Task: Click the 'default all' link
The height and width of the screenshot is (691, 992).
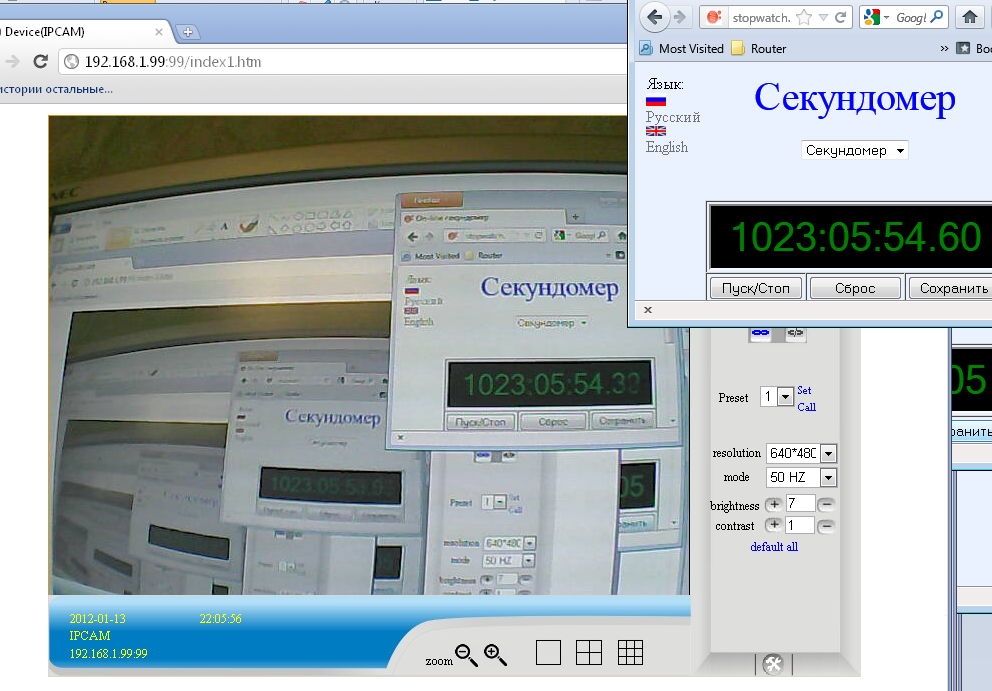Action: click(x=774, y=547)
